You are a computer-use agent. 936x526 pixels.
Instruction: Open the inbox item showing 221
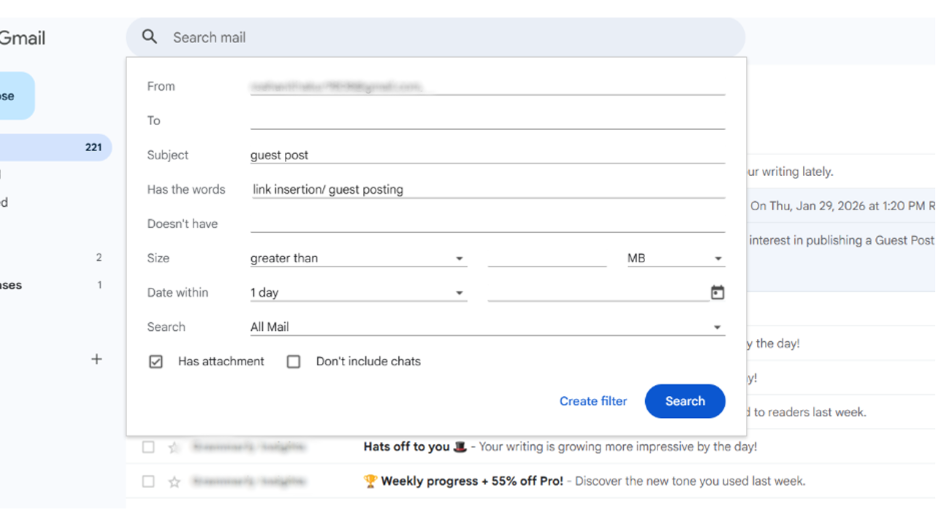[56, 147]
